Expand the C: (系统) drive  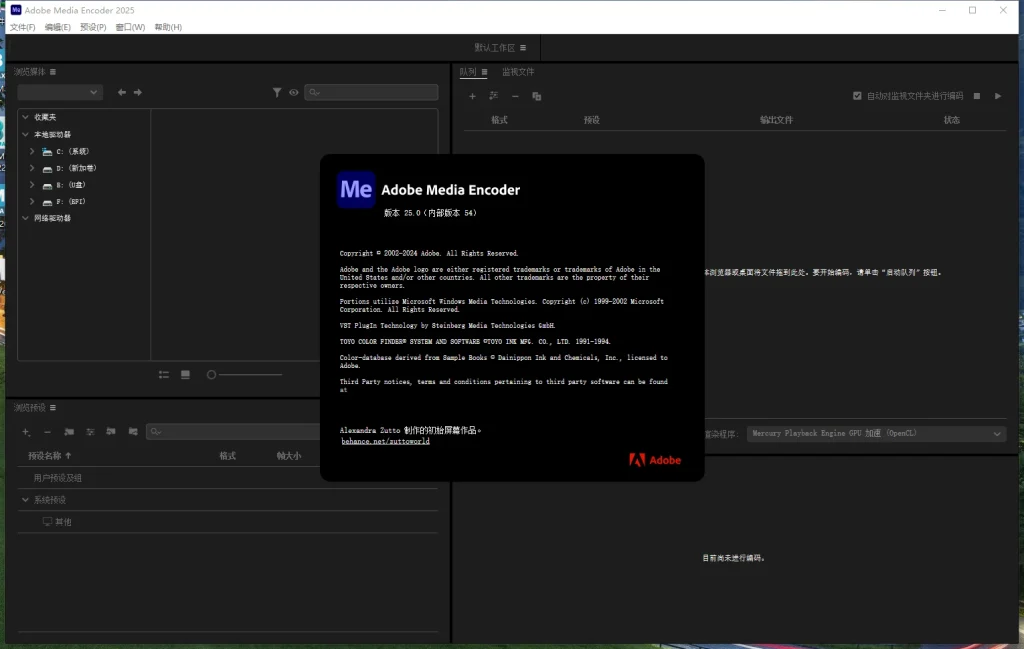point(32,151)
